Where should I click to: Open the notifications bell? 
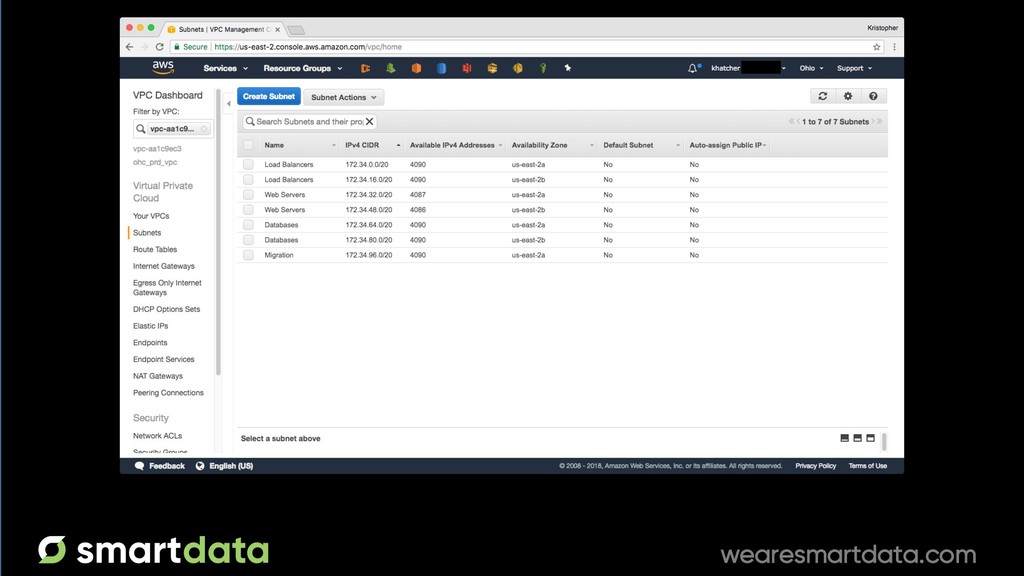692,68
